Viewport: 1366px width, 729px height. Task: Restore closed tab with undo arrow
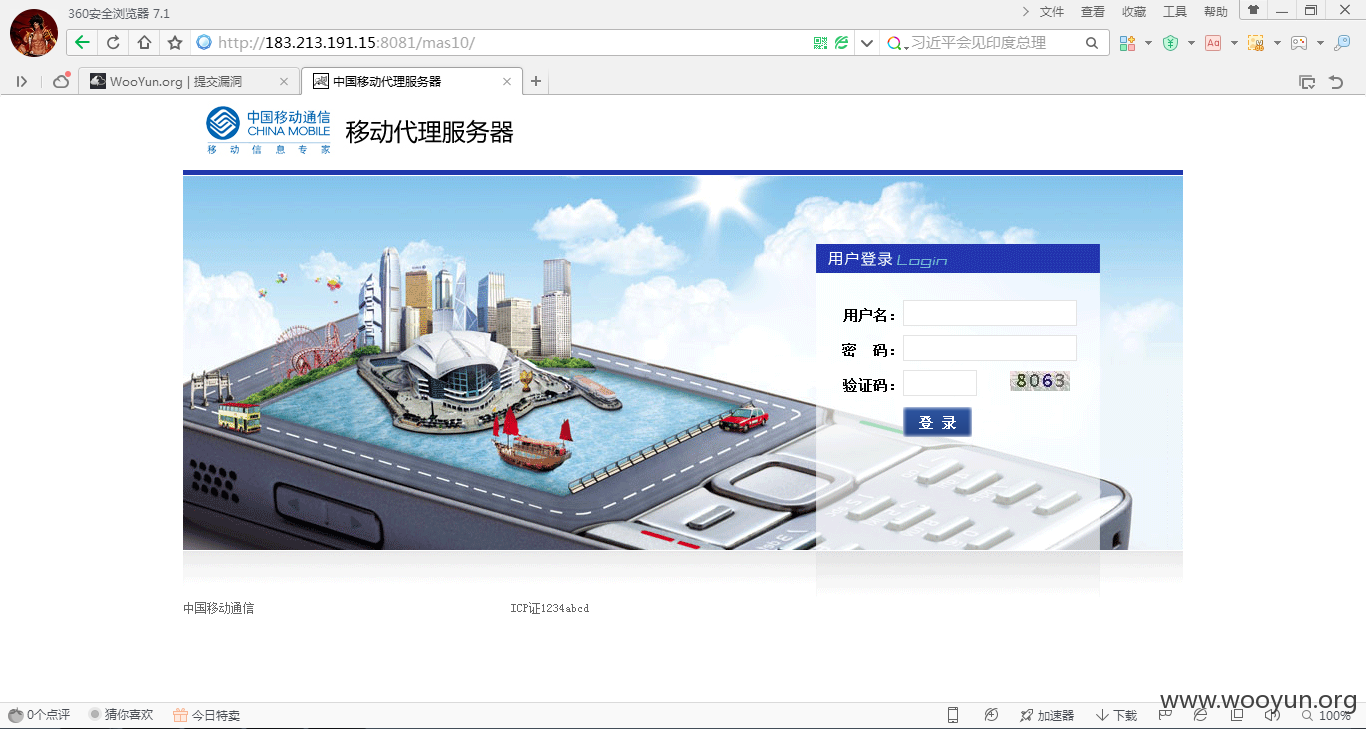pyautogui.click(x=1336, y=82)
